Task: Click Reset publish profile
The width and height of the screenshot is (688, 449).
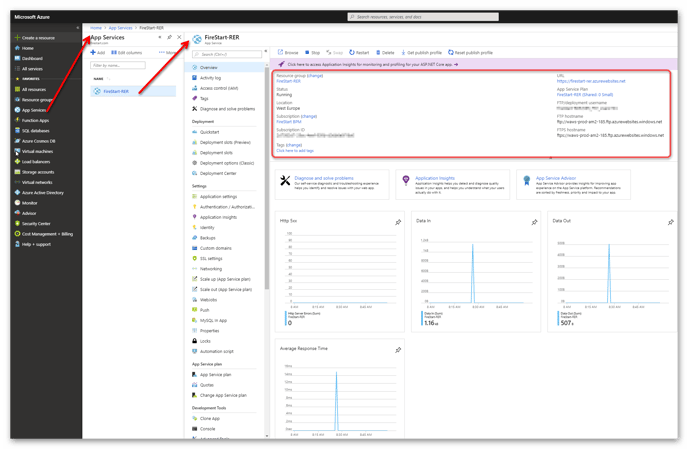Action: pos(470,52)
